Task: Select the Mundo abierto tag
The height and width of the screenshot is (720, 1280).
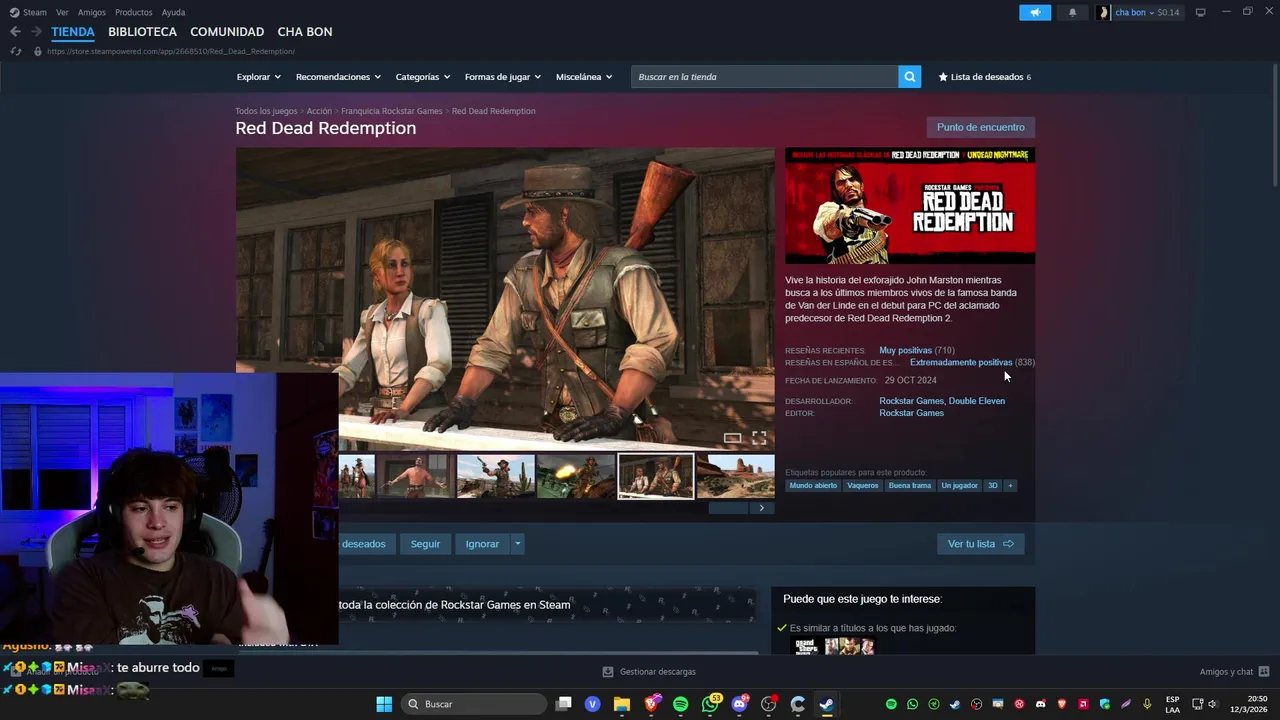Action: tap(813, 486)
